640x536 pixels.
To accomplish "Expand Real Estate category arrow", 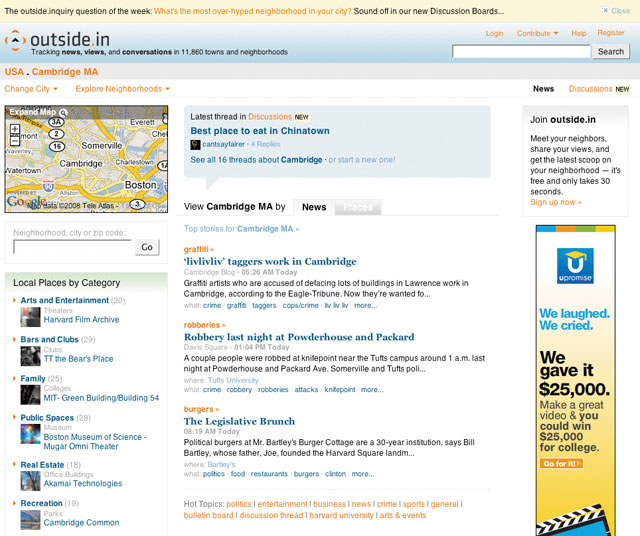I will [14, 465].
